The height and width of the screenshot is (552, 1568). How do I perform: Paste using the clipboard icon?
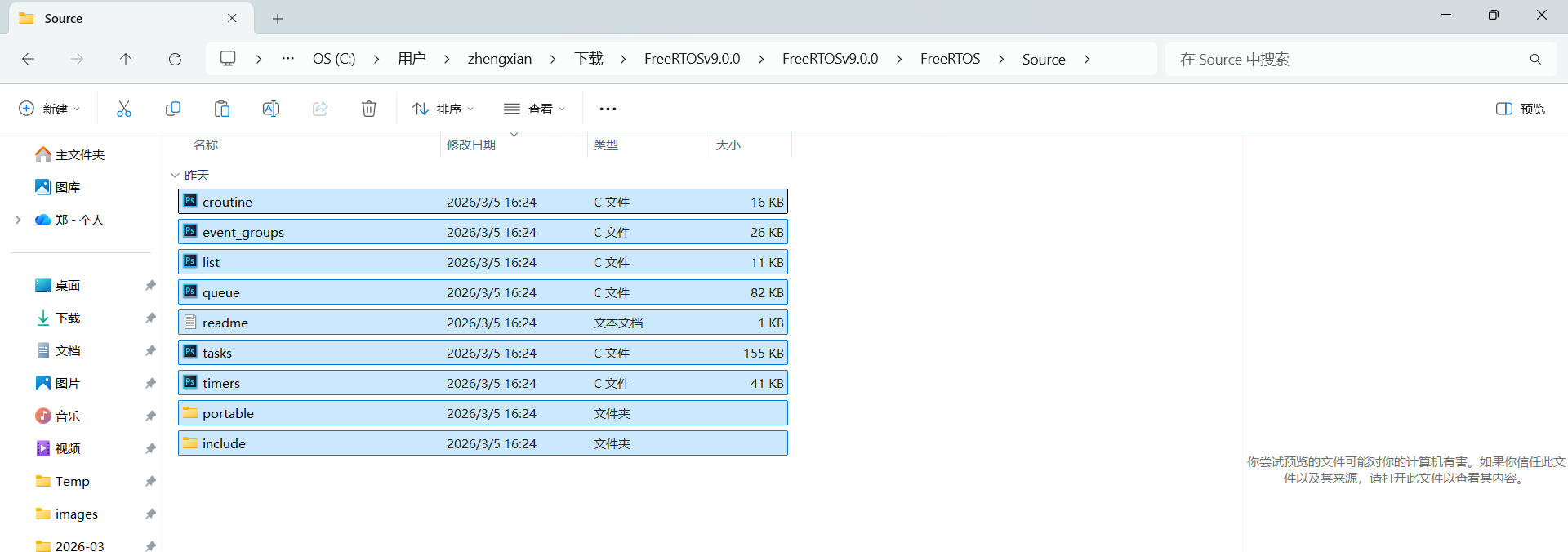pyautogui.click(x=222, y=109)
